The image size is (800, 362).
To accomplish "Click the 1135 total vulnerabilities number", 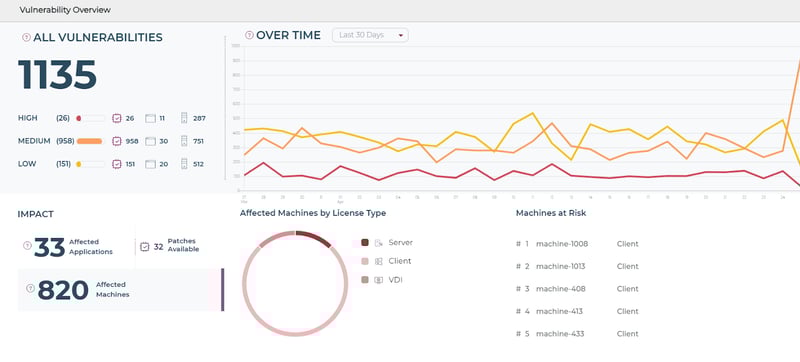I will (x=57, y=75).
